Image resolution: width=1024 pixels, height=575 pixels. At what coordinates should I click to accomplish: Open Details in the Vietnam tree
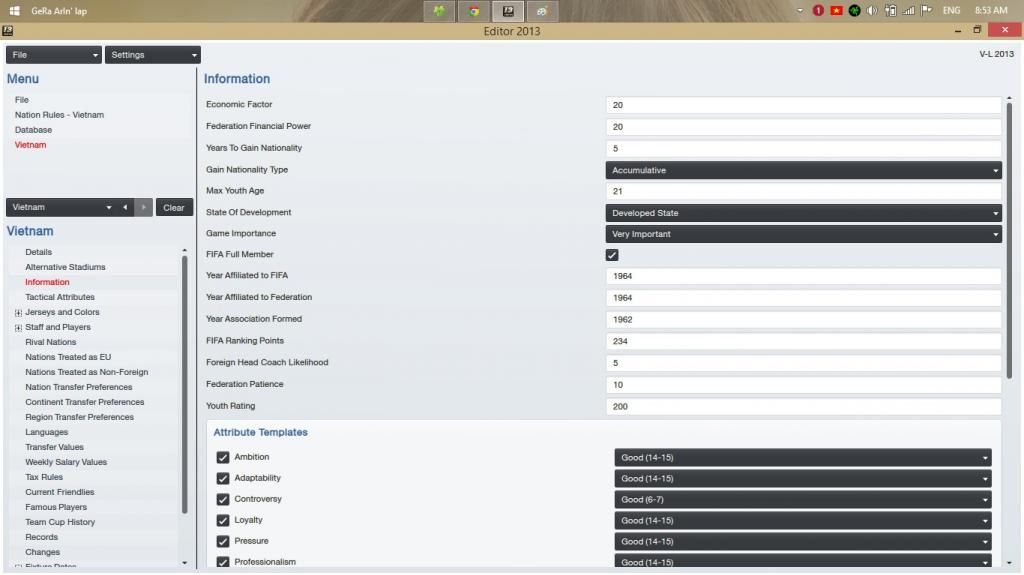[x=39, y=252]
